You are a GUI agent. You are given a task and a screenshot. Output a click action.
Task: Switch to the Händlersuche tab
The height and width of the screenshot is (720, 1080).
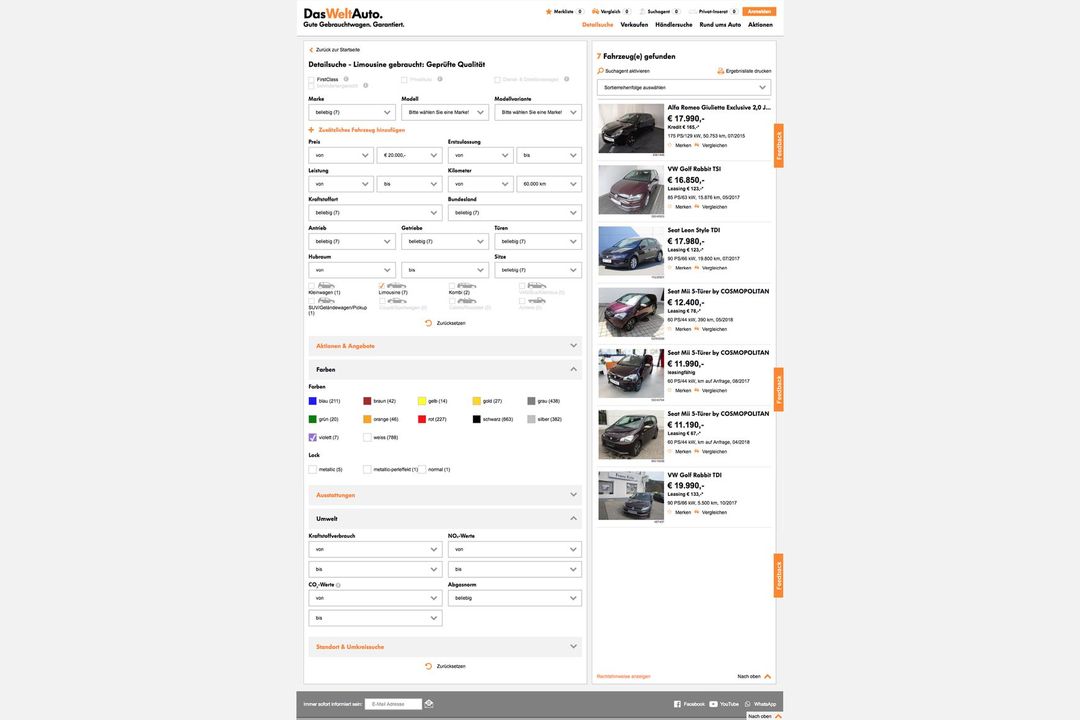(x=674, y=22)
